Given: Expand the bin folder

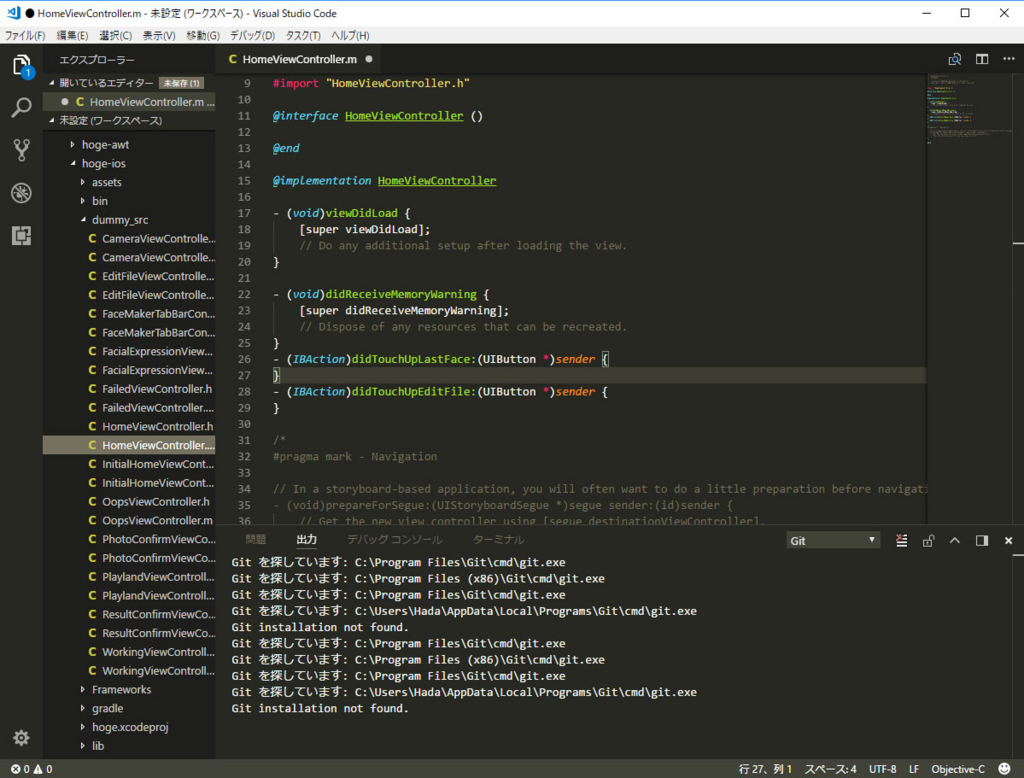Looking at the screenshot, I should tap(82, 201).
